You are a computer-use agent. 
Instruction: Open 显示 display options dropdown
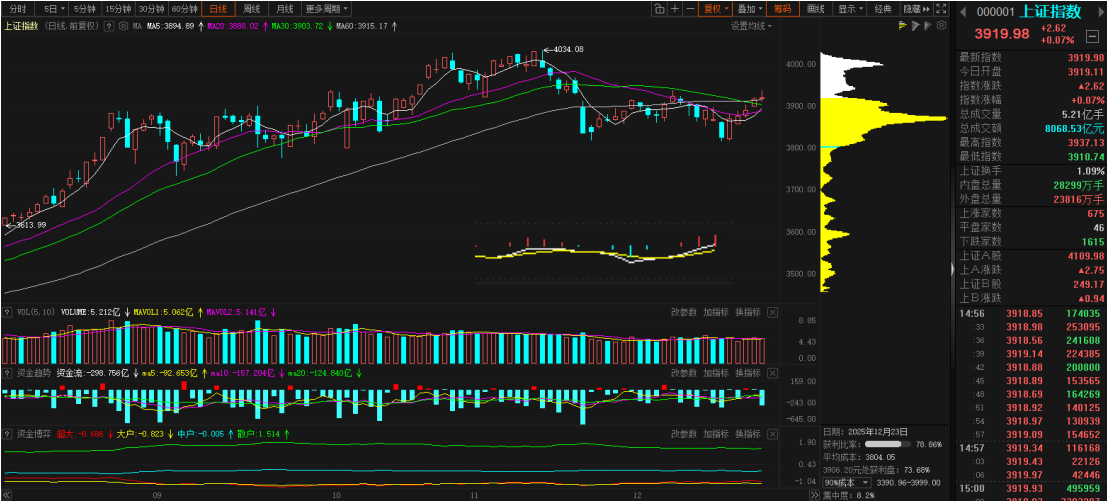pos(849,9)
